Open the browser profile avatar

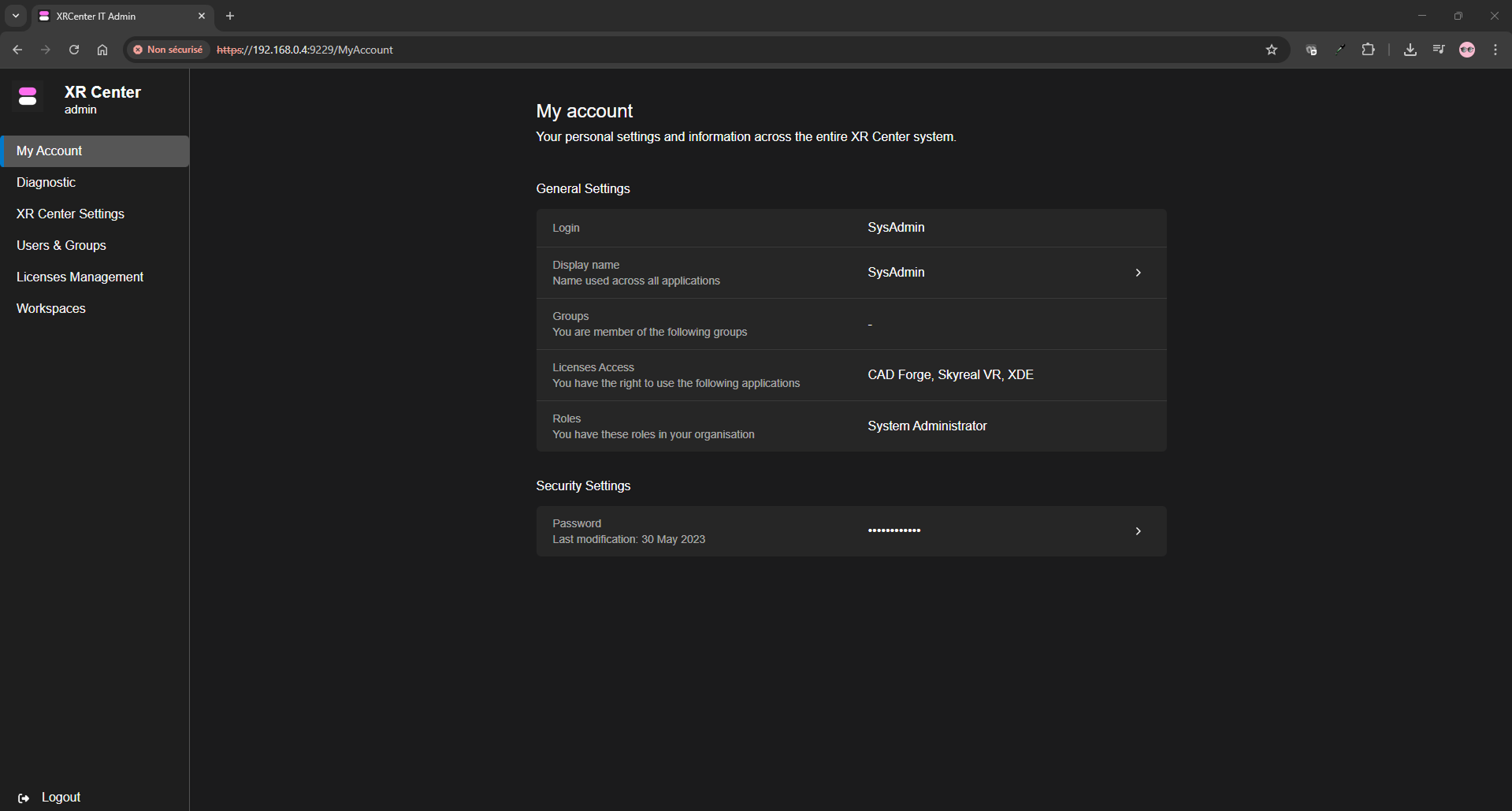click(x=1466, y=50)
